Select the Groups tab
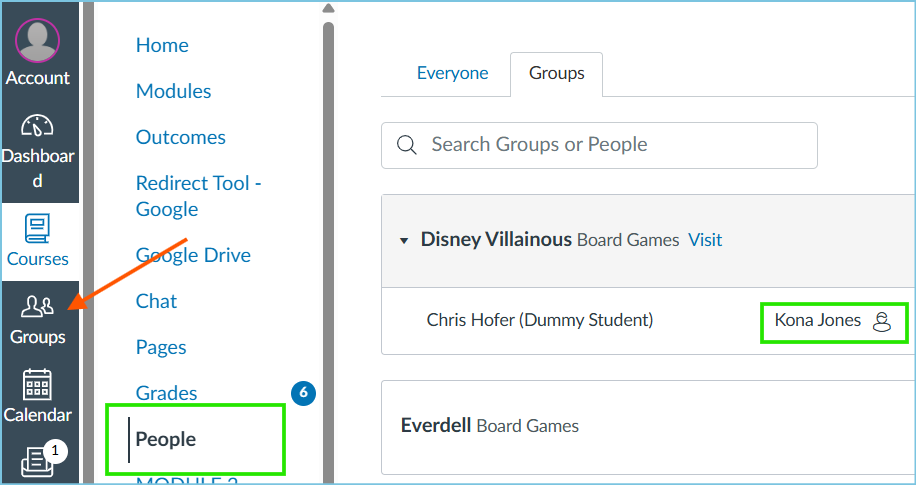The width and height of the screenshot is (916, 485). (x=556, y=73)
